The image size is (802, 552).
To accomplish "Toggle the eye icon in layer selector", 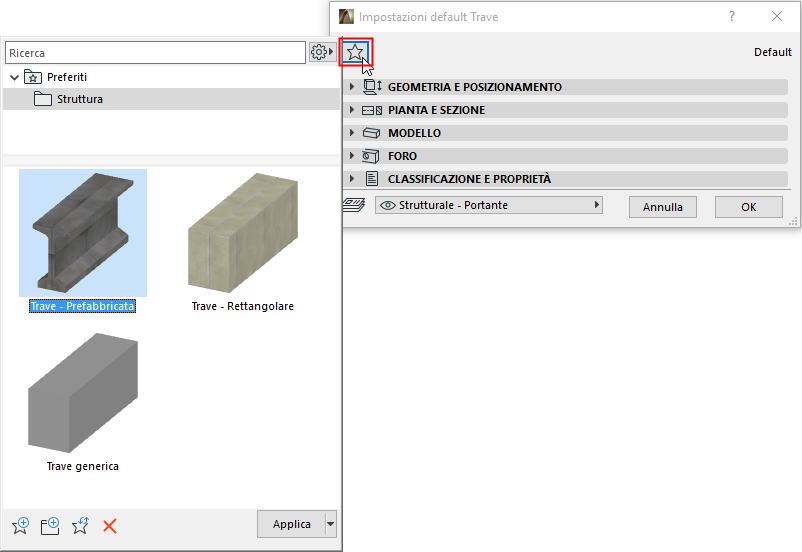I will coord(388,205).
